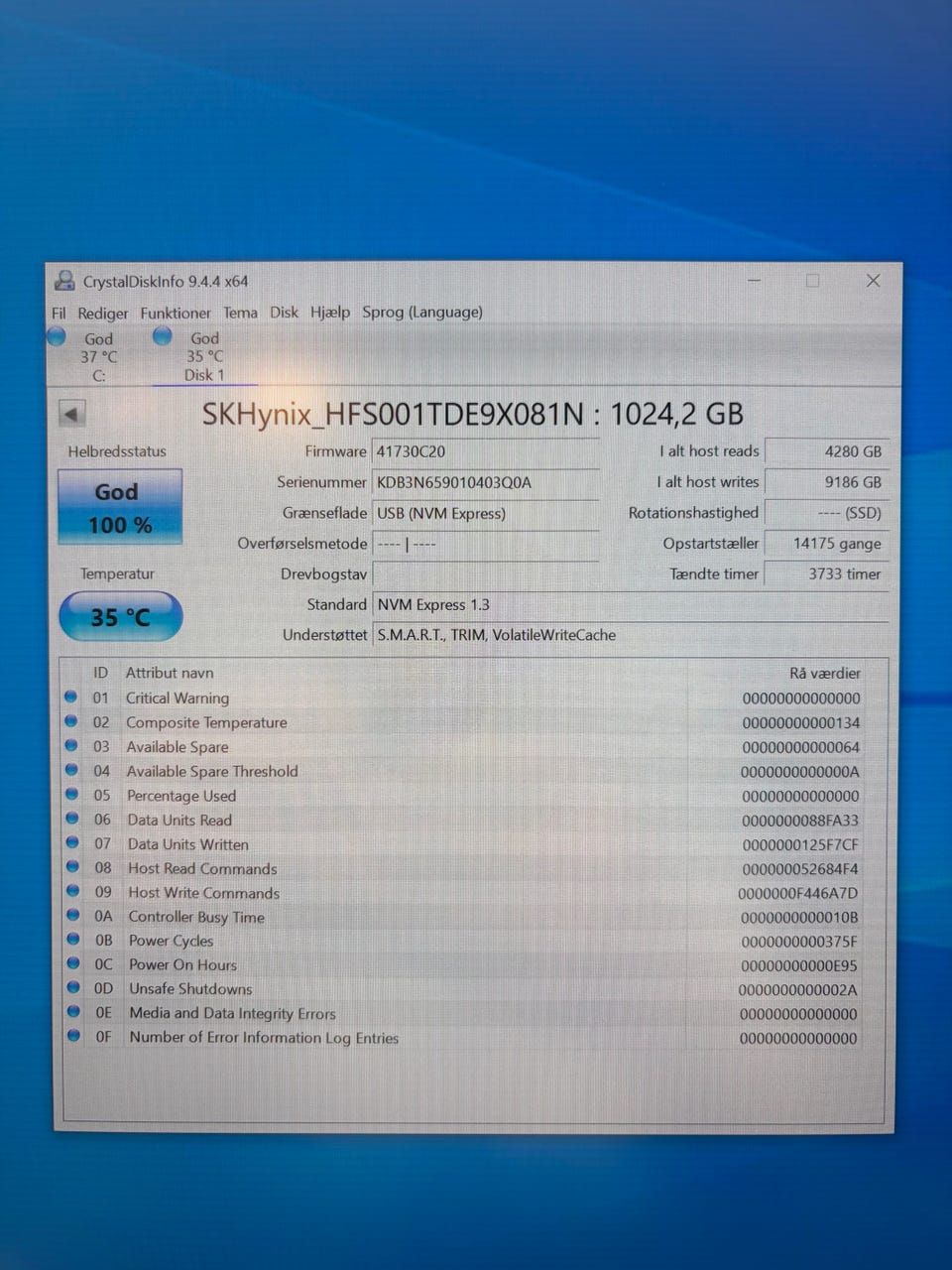Open the Sprog (Language) menu

[422, 313]
